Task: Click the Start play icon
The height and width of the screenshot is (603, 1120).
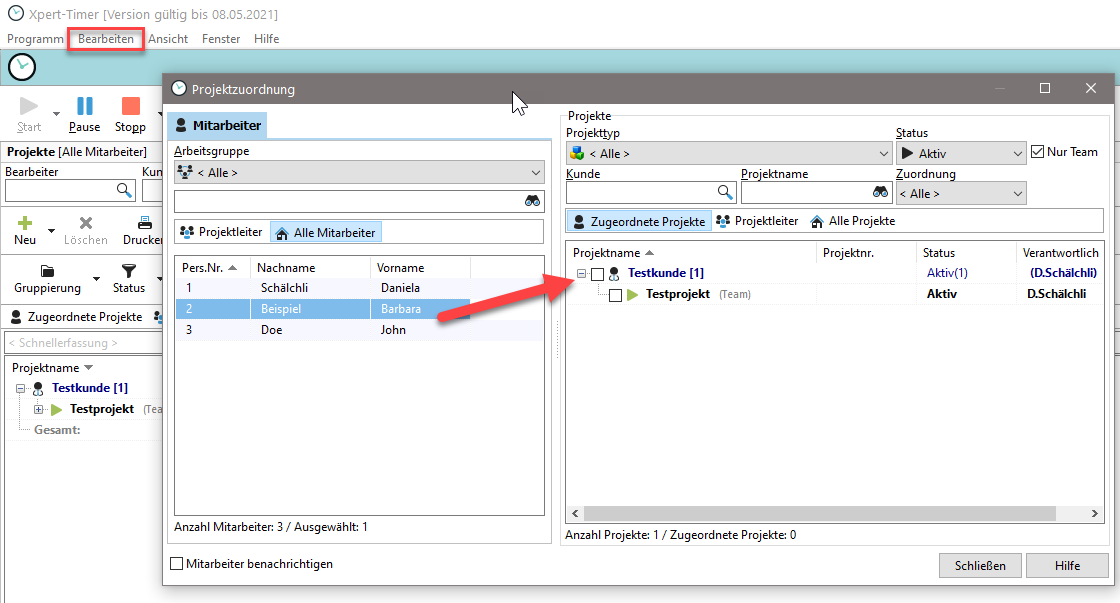Action: pyautogui.click(x=29, y=107)
